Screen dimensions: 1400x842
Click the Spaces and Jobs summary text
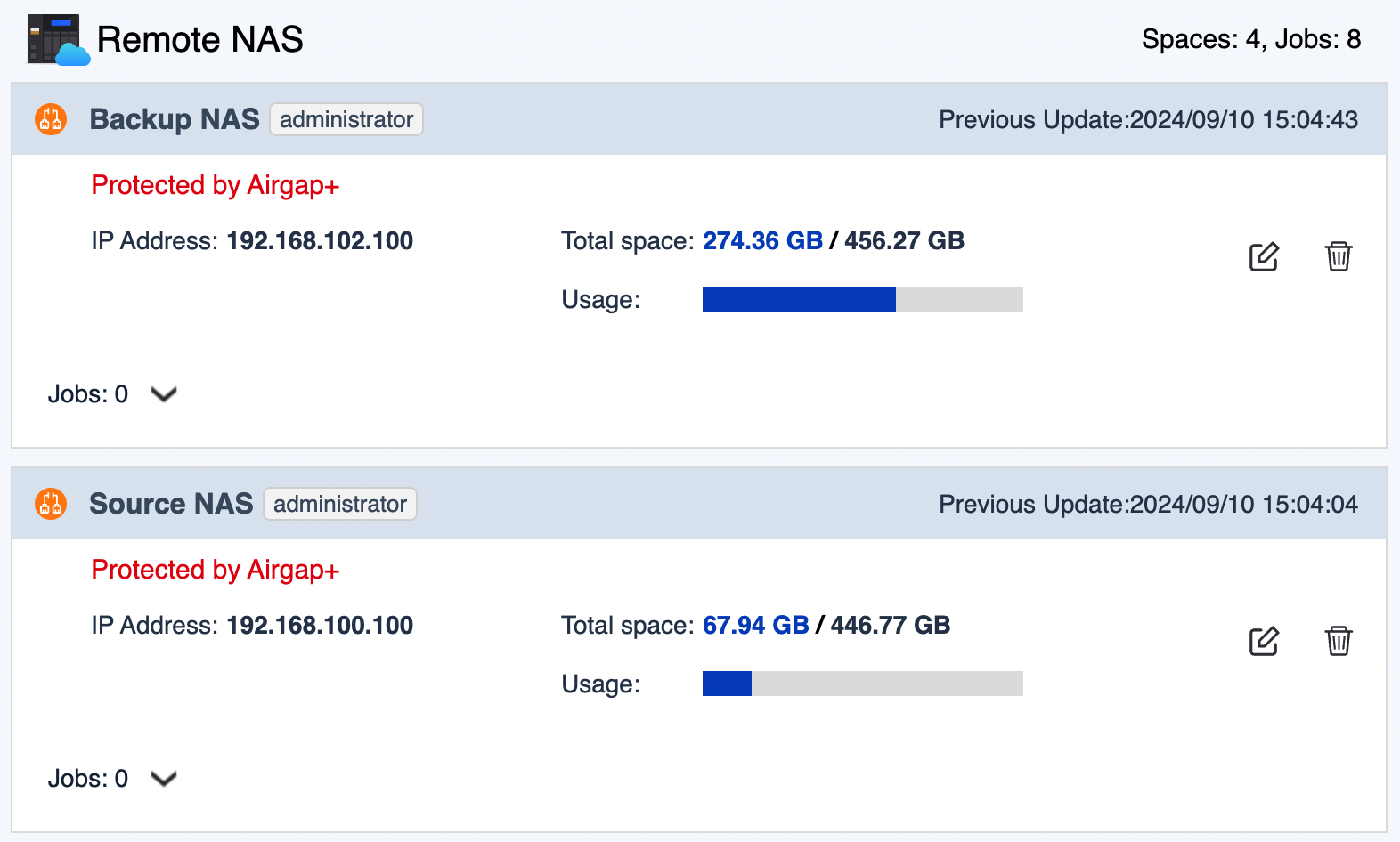pos(1250,39)
